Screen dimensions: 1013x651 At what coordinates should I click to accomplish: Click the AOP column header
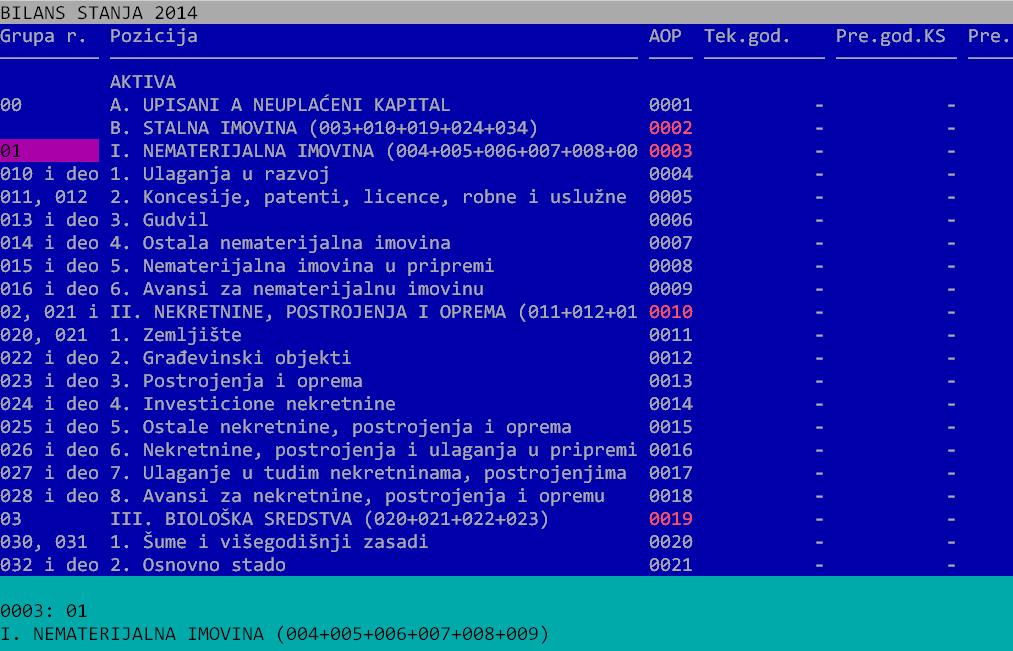point(665,36)
